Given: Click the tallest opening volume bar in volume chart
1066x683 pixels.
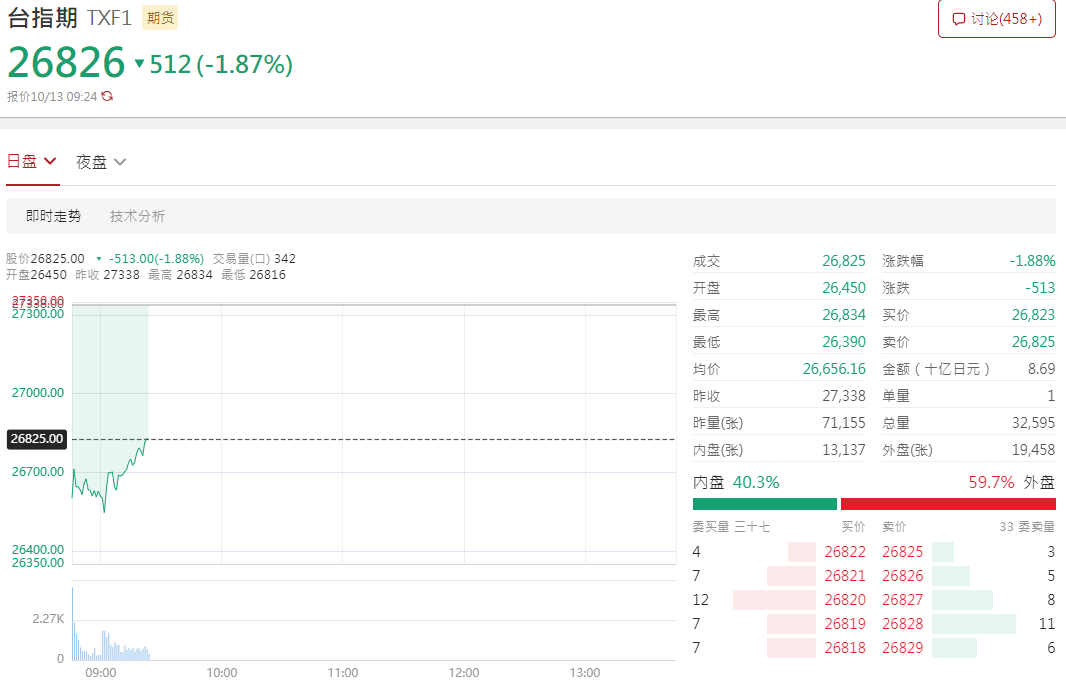Looking at the screenshot, I should point(72,625).
